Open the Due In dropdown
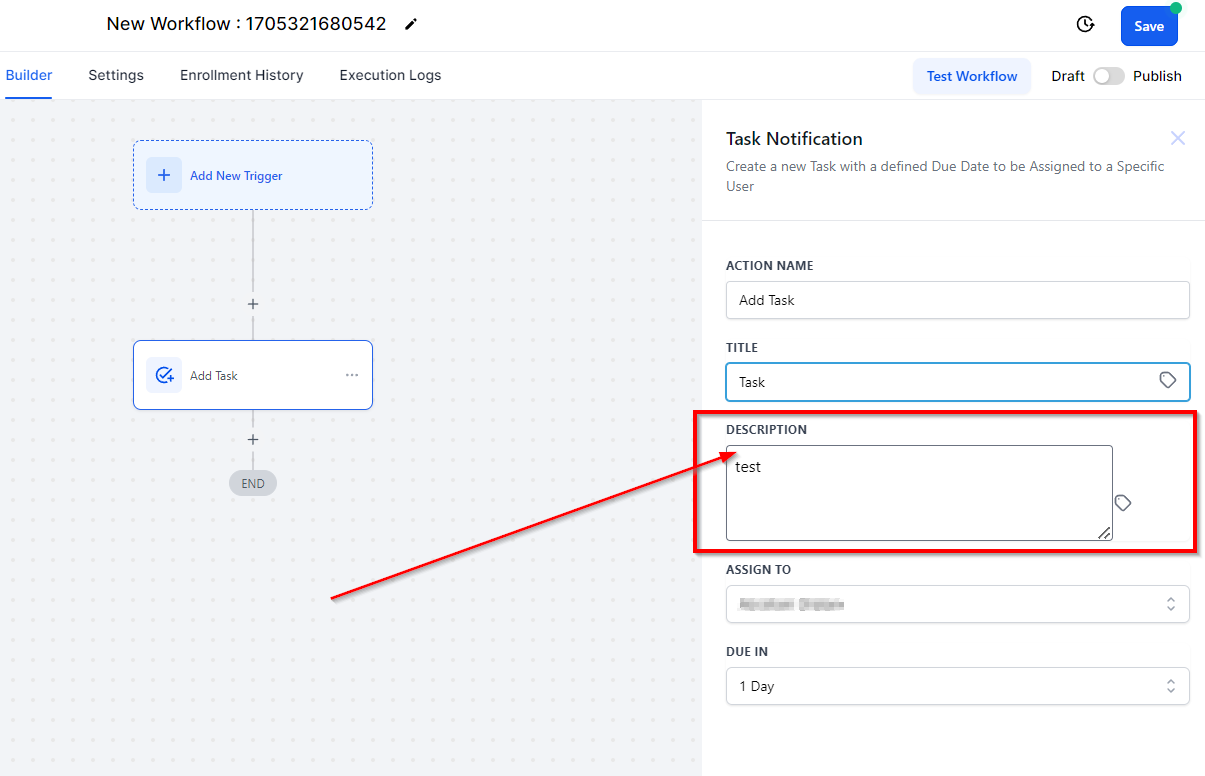The height and width of the screenshot is (776, 1205). 957,686
